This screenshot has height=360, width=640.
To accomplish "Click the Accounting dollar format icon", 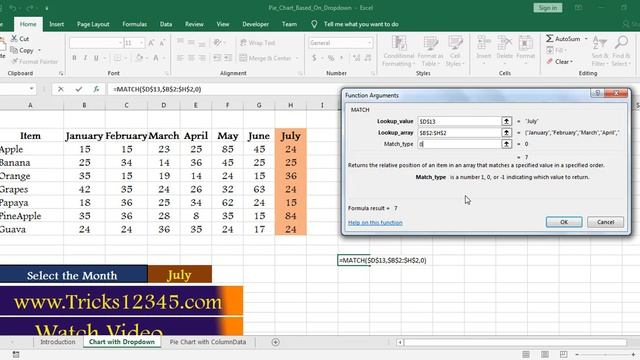I will pyautogui.click(x=314, y=58).
